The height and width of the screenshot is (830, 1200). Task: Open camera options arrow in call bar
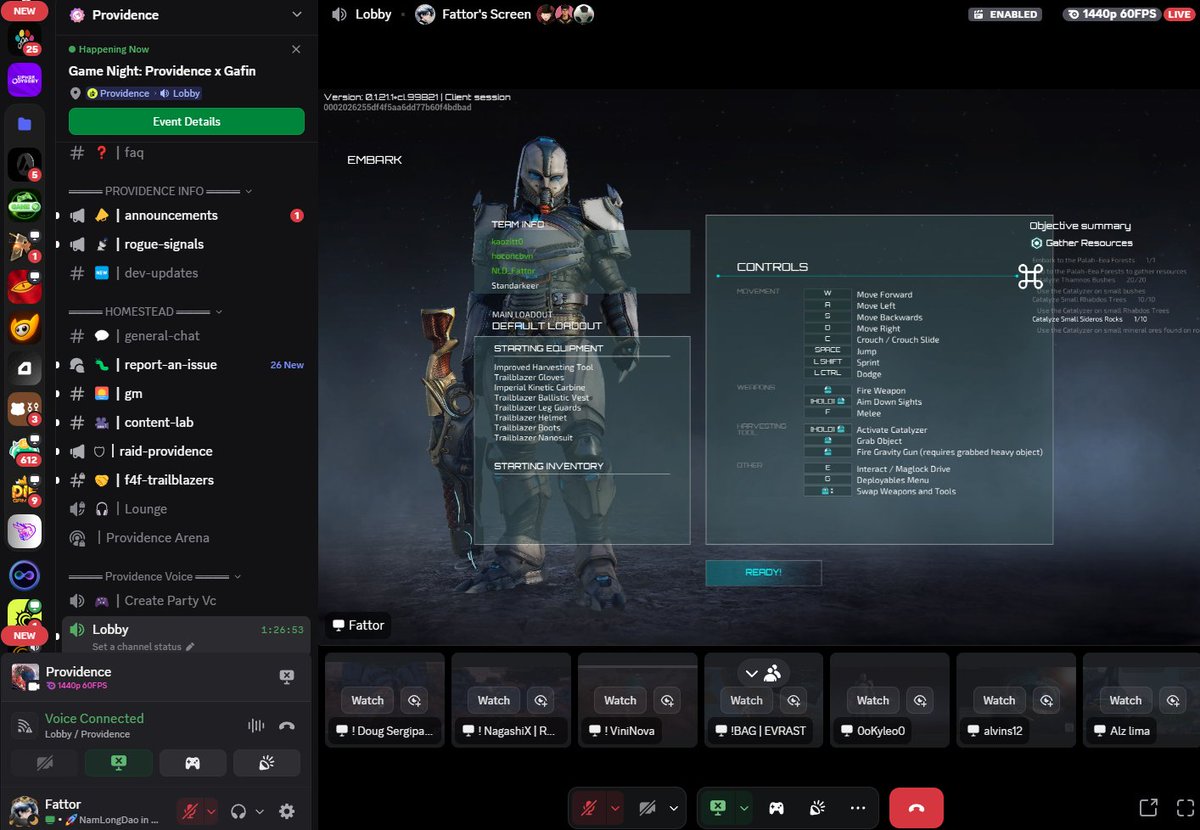(673, 808)
